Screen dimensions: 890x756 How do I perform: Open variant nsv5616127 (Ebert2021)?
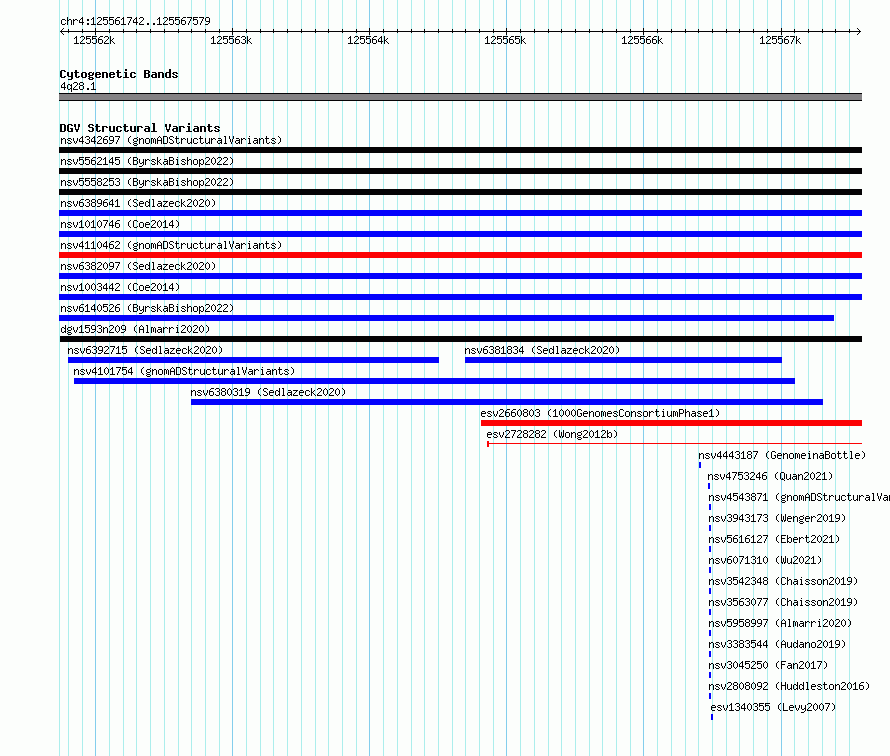pos(774,539)
